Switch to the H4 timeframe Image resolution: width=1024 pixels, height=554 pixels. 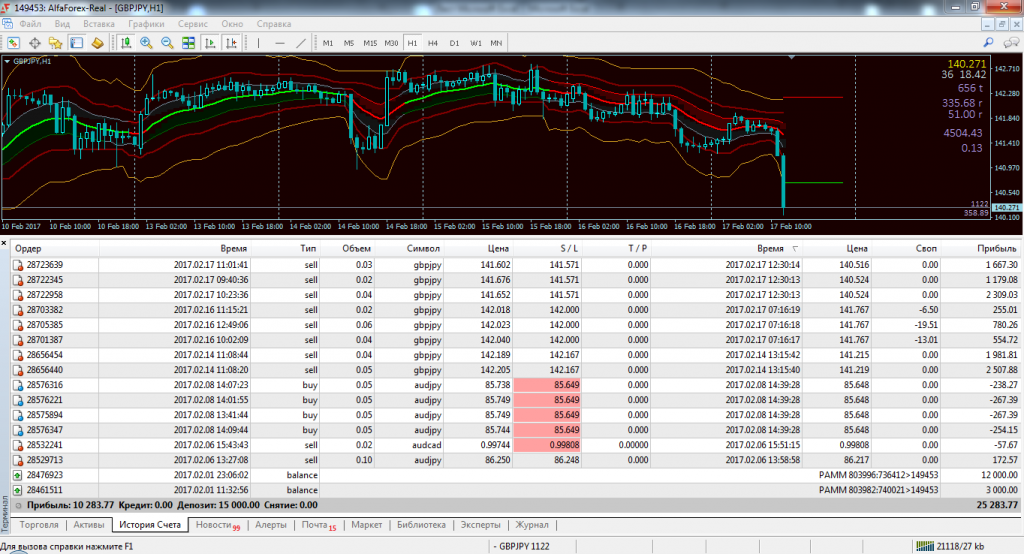tap(433, 43)
